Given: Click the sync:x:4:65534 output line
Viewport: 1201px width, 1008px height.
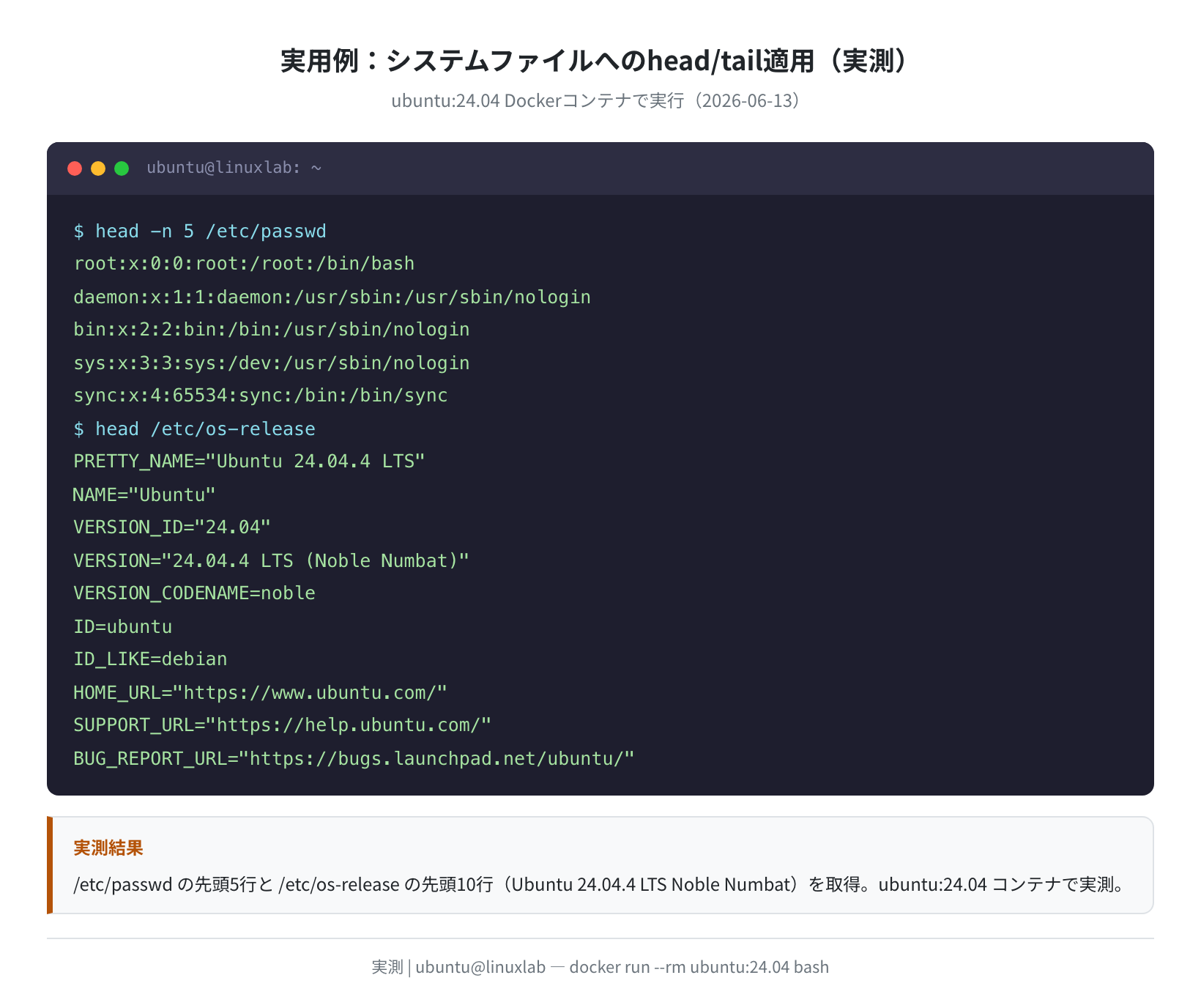Looking at the screenshot, I should (x=260, y=396).
